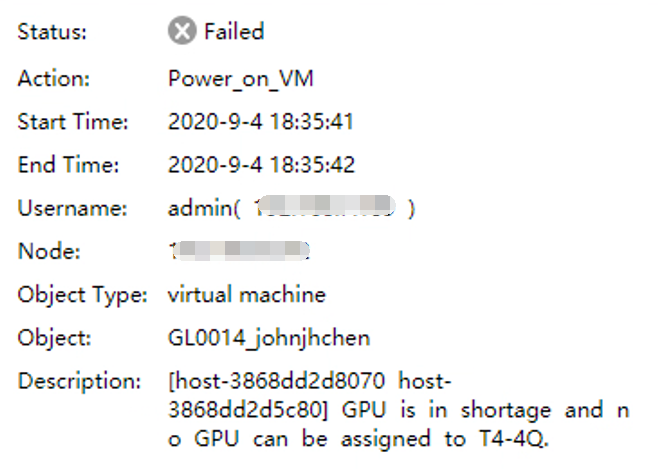The height and width of the screenshot is (469, 658).
Task: Select the 18:35:41 start time value
Action: 261,122
